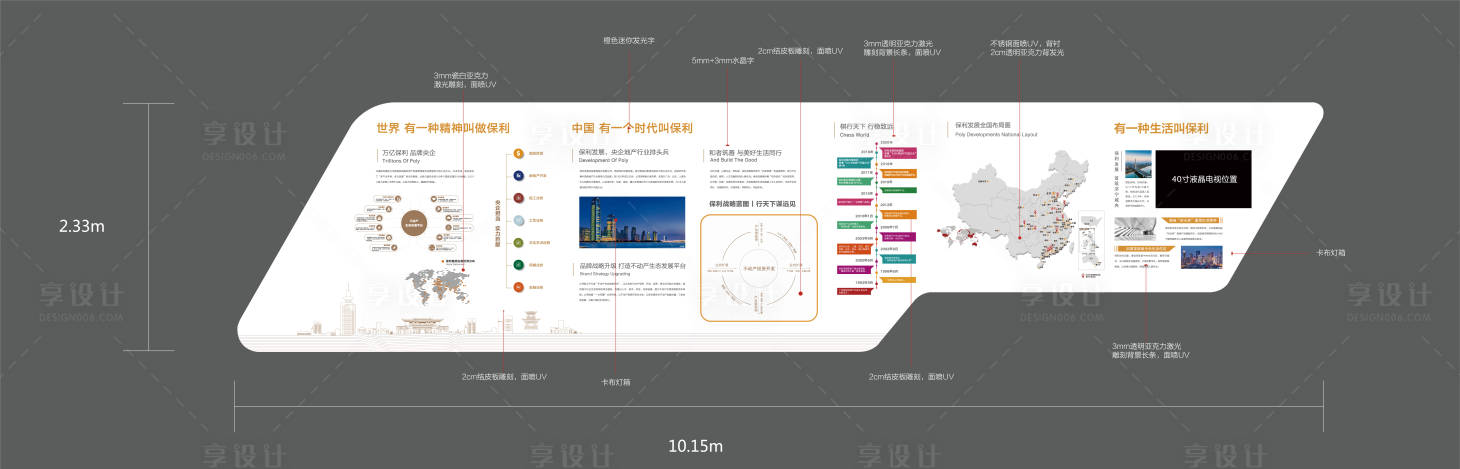Click the '棋行天下 行稳致远' timeline title
Viewport: 1460px width, 469px height.
coord(866,127)
